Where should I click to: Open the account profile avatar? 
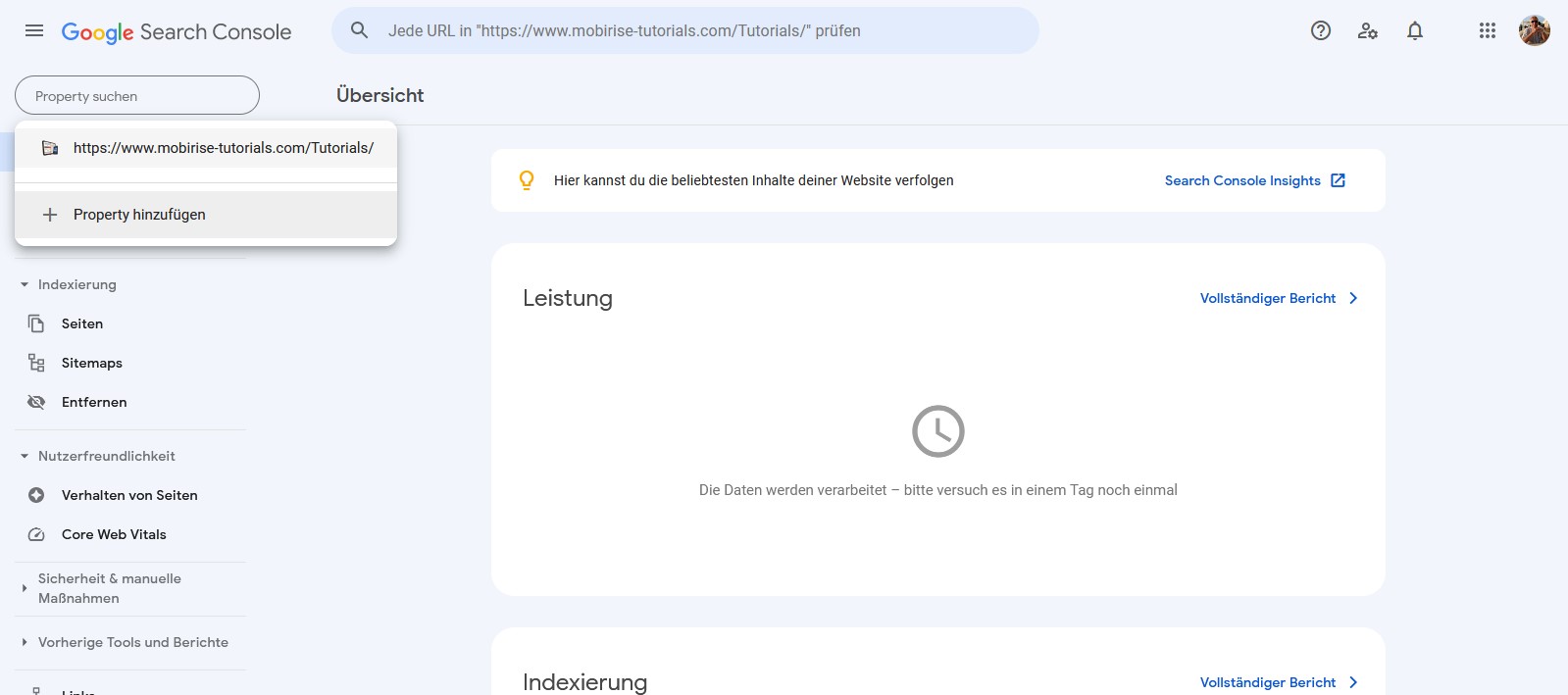click(1535, 30)
